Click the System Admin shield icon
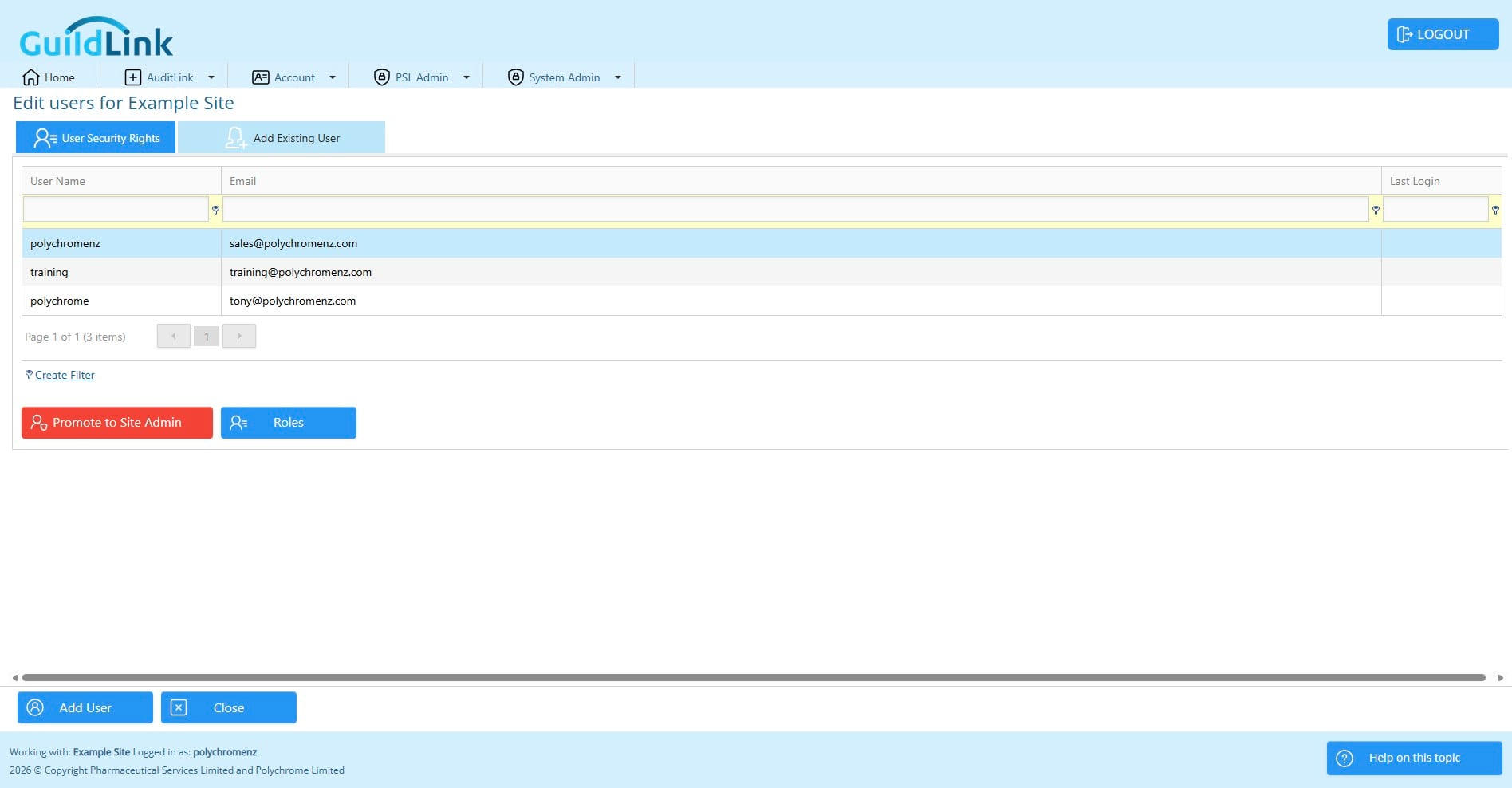 coord(516,77)
